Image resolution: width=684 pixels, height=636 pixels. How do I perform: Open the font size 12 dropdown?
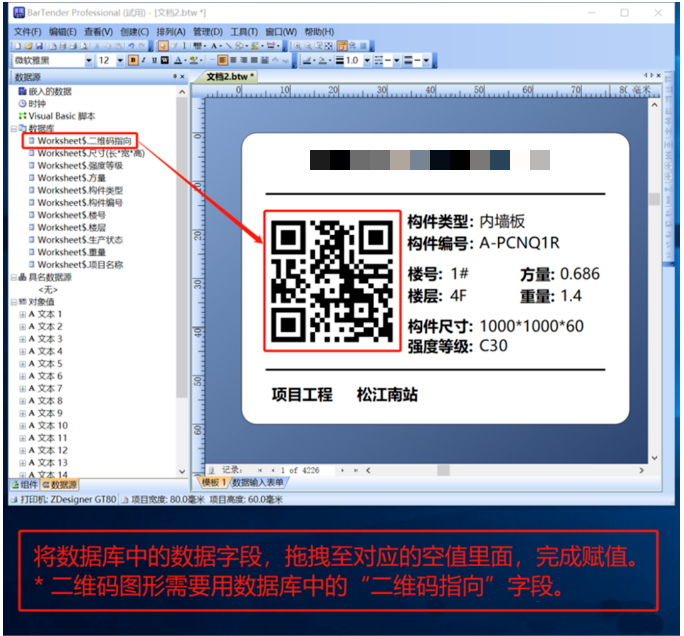tap(120, 60)
